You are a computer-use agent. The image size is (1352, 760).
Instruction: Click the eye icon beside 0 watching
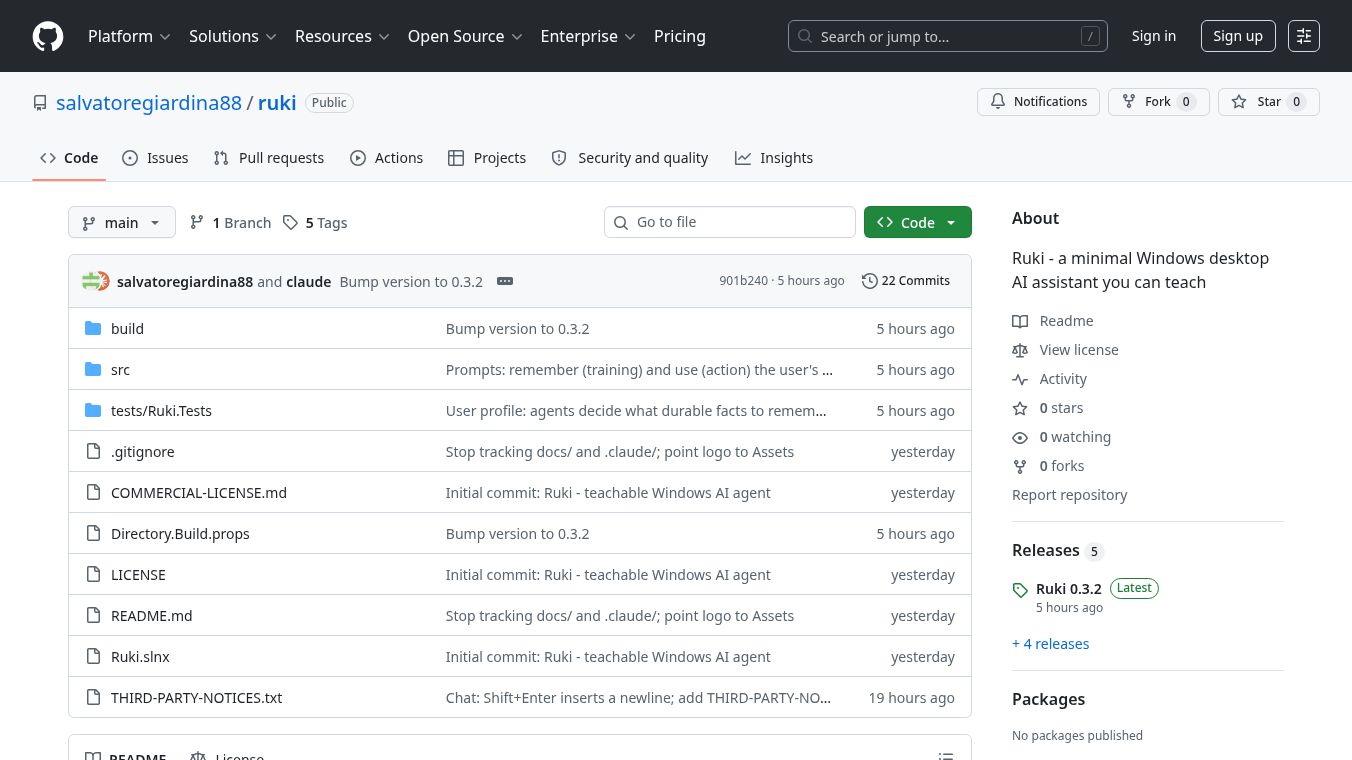(1020, 437)
